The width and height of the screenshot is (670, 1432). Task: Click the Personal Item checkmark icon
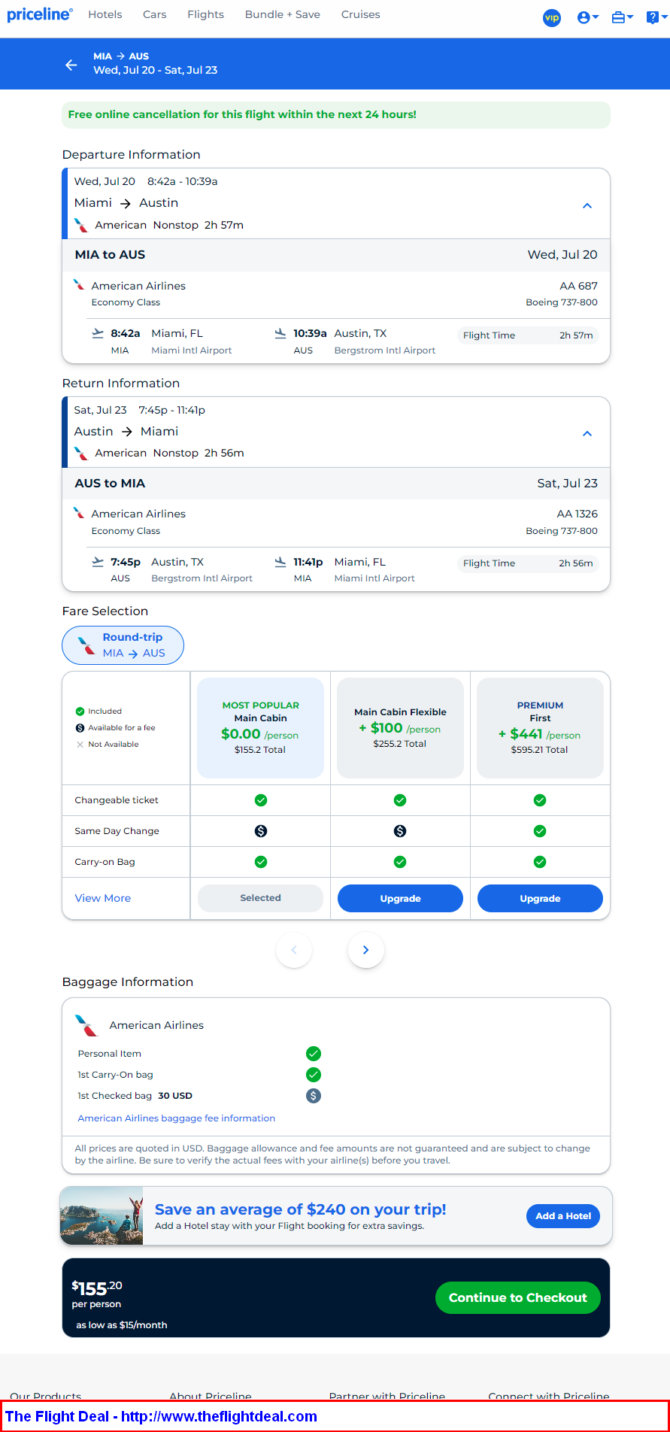pos(313,1053)
